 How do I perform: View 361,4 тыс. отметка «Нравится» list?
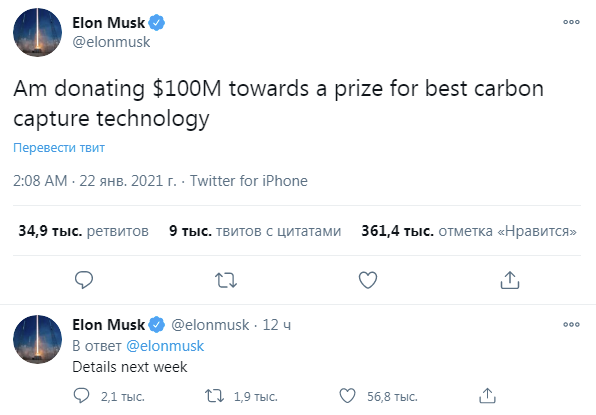pyautogui.click(x=469, y=231)
